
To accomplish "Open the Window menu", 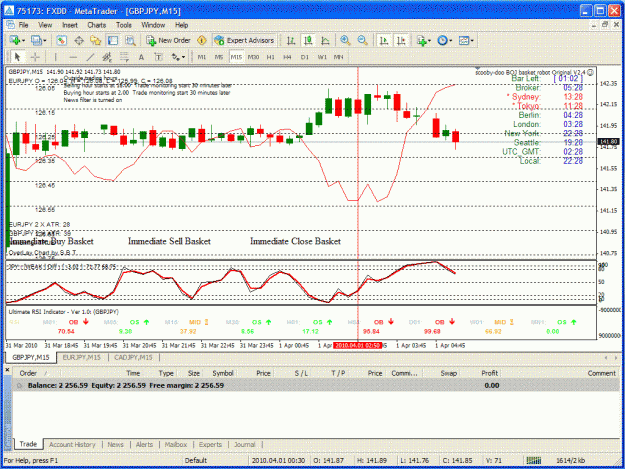I will tap(153, 25).
